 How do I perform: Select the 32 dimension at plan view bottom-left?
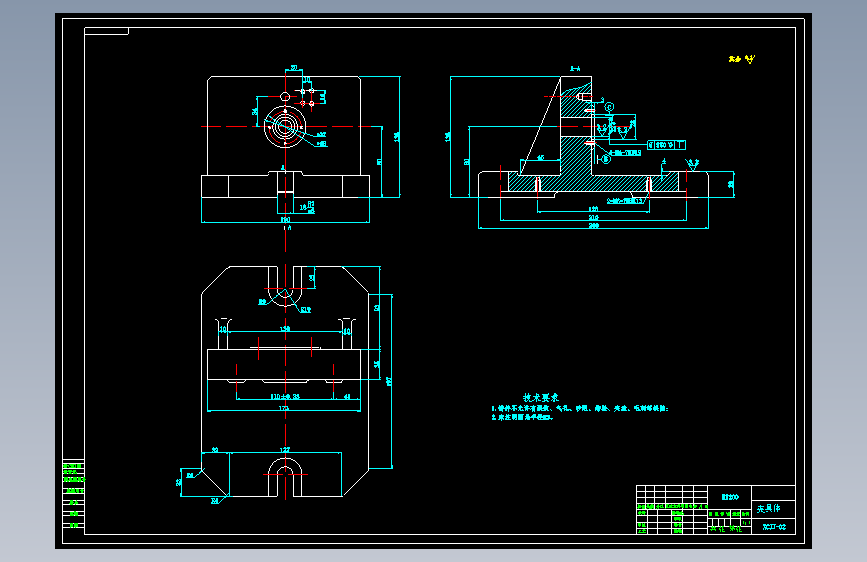[179, 482]
